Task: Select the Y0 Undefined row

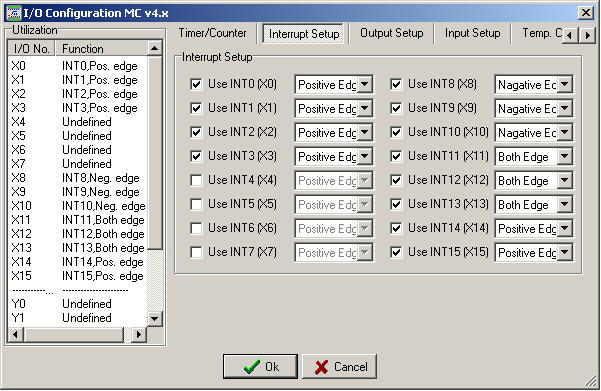Action: pos(77,304)
